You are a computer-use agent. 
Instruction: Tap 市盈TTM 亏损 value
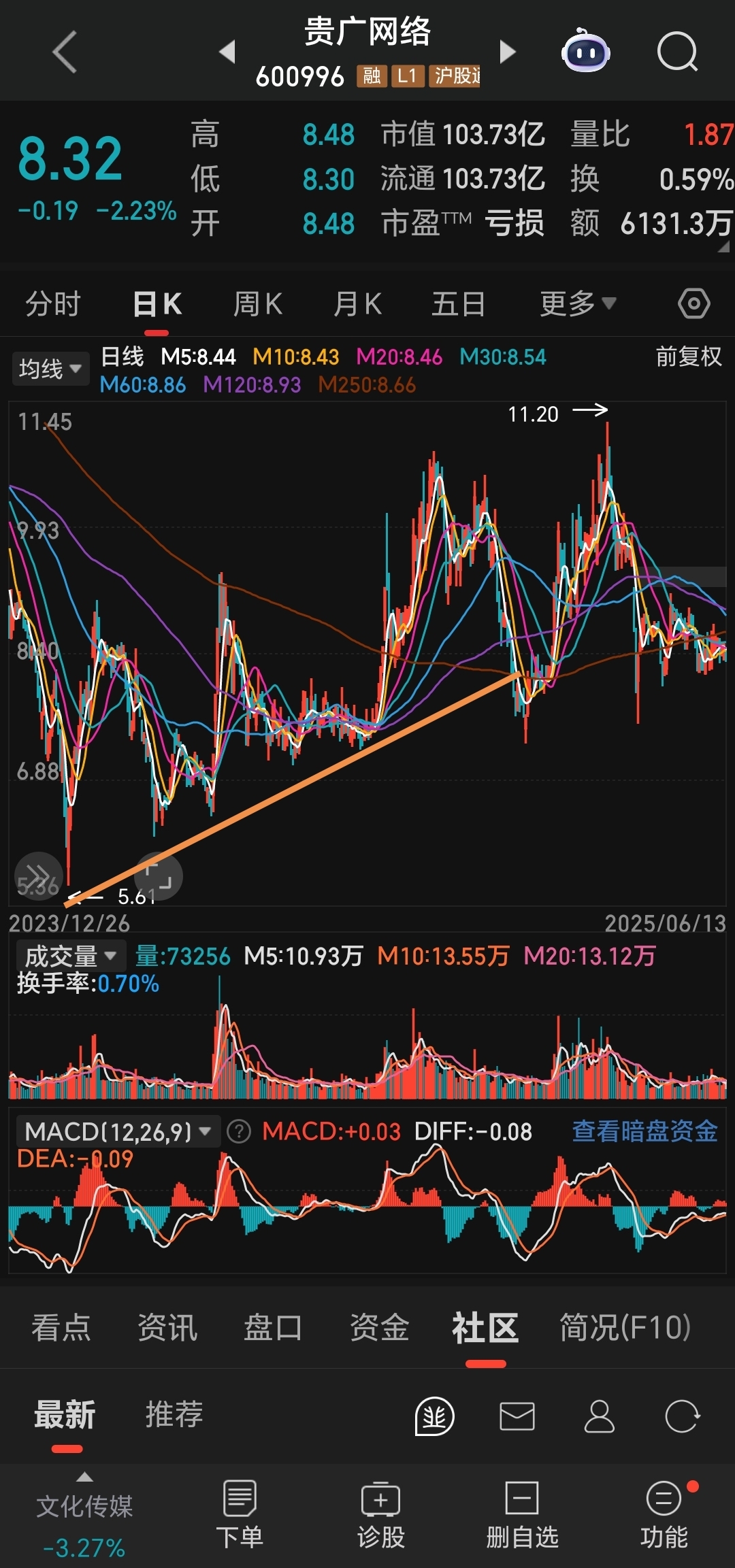[x=463, y=223]
